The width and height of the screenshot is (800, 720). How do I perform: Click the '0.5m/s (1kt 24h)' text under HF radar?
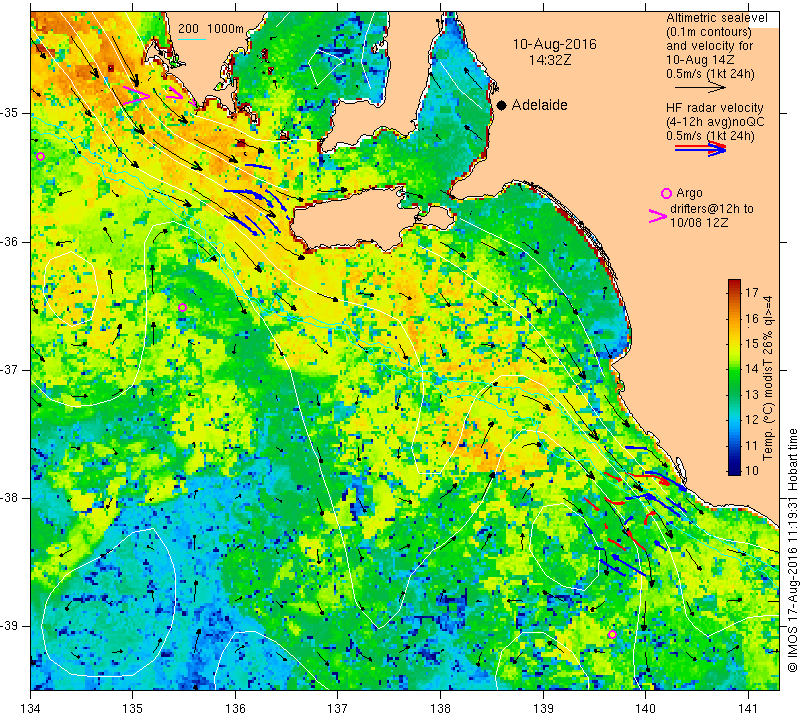point(710,136)
